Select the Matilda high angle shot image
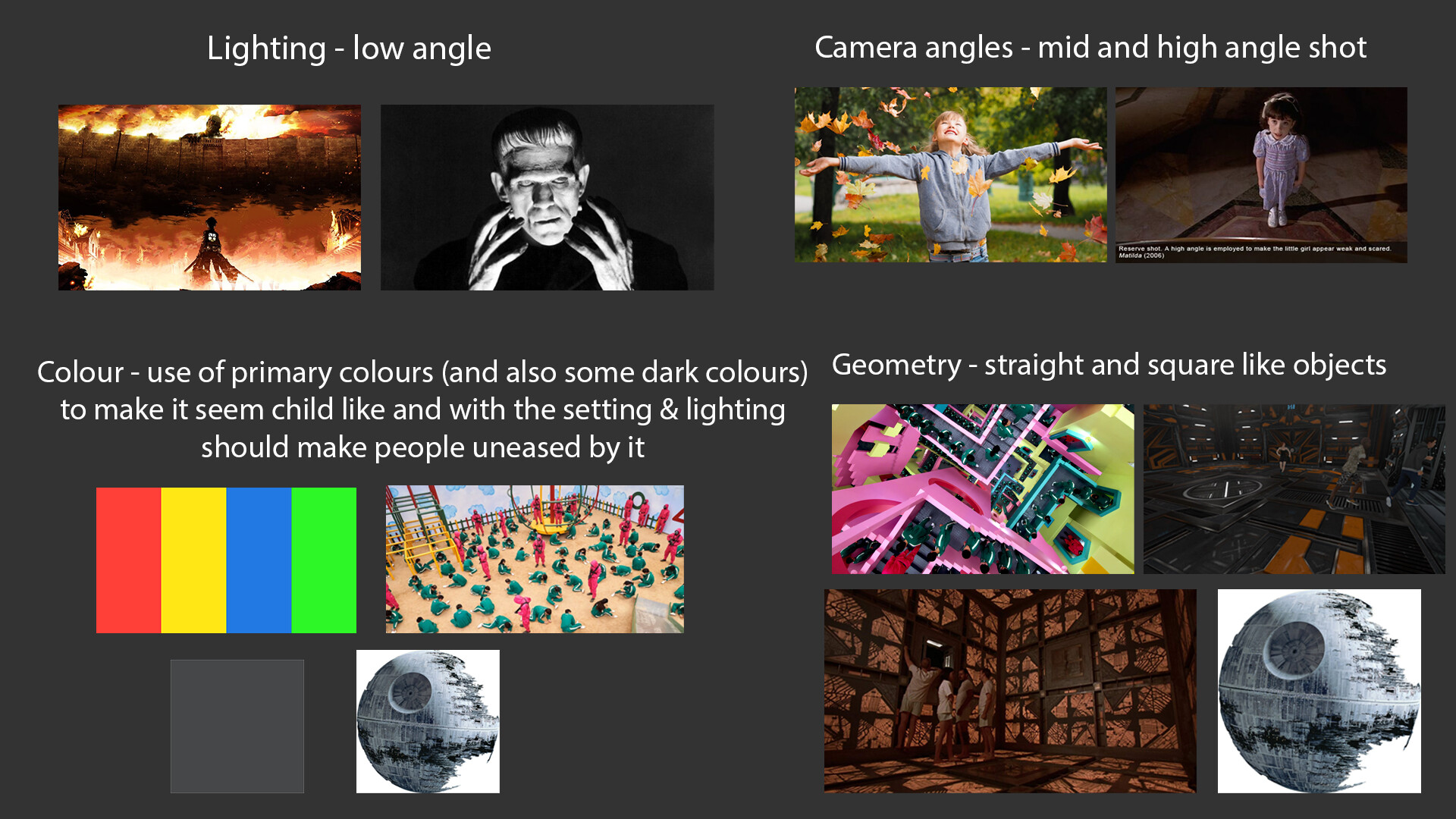 tap(1261, 175)
